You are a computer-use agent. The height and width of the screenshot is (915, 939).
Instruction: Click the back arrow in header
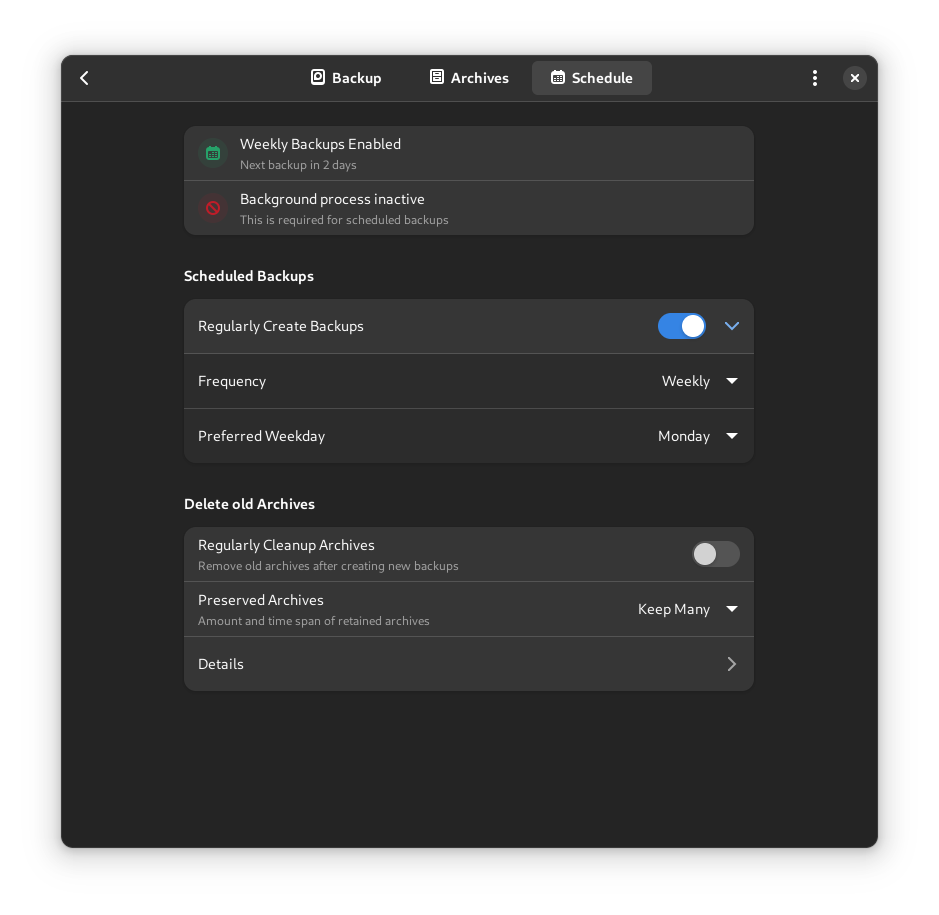pos(85,78)
